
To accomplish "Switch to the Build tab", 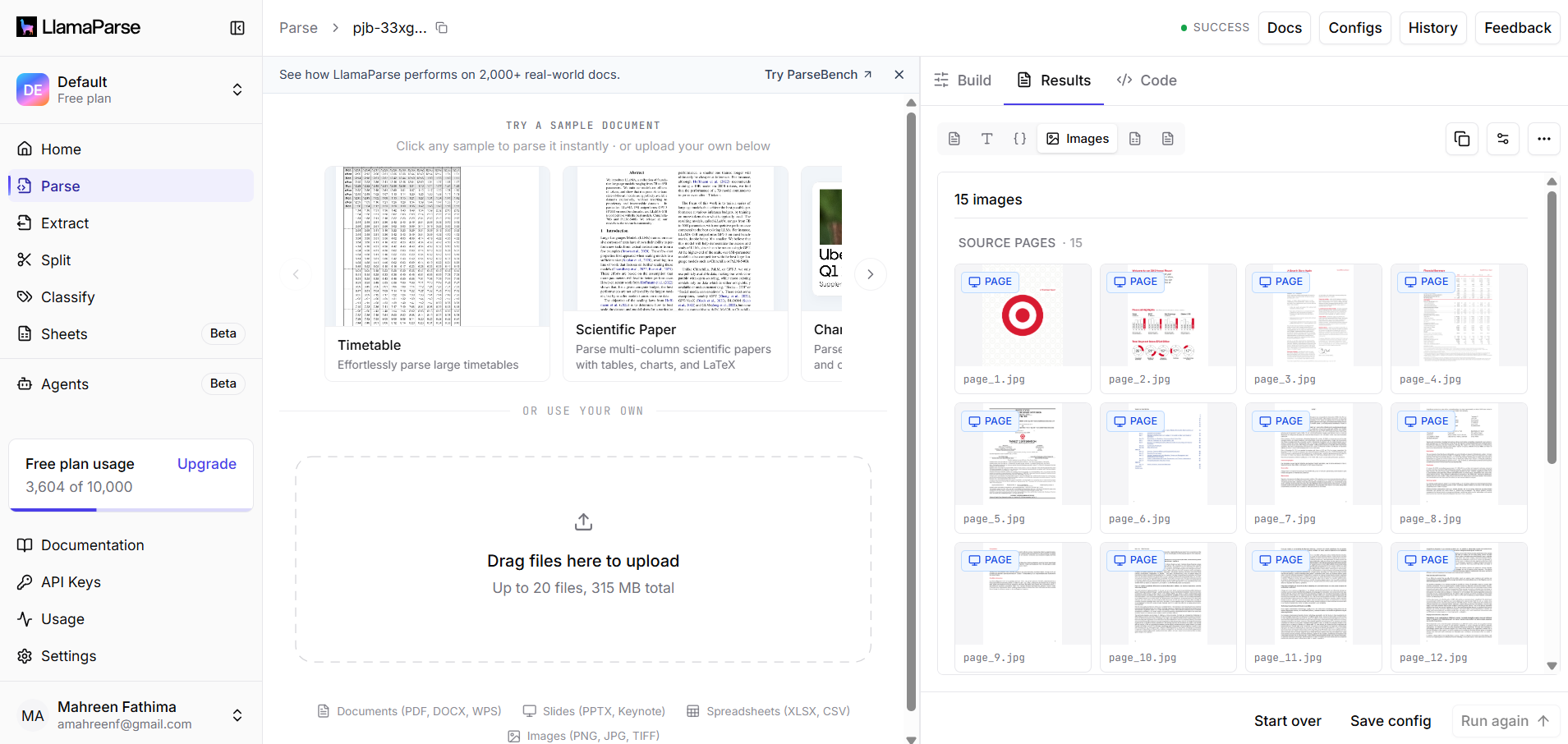I will click(963, 80).
